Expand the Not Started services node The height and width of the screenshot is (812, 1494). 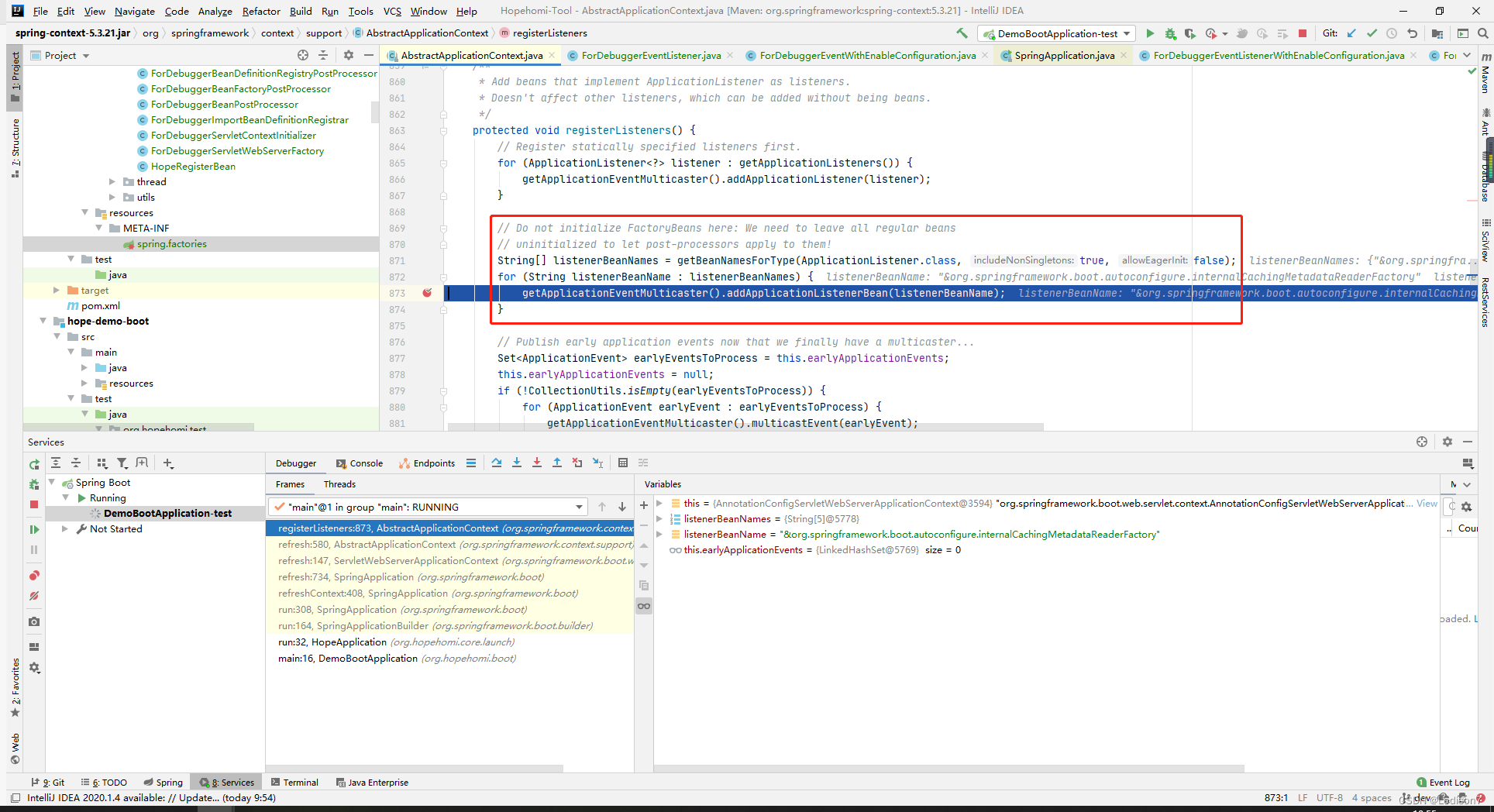[65, 528]
